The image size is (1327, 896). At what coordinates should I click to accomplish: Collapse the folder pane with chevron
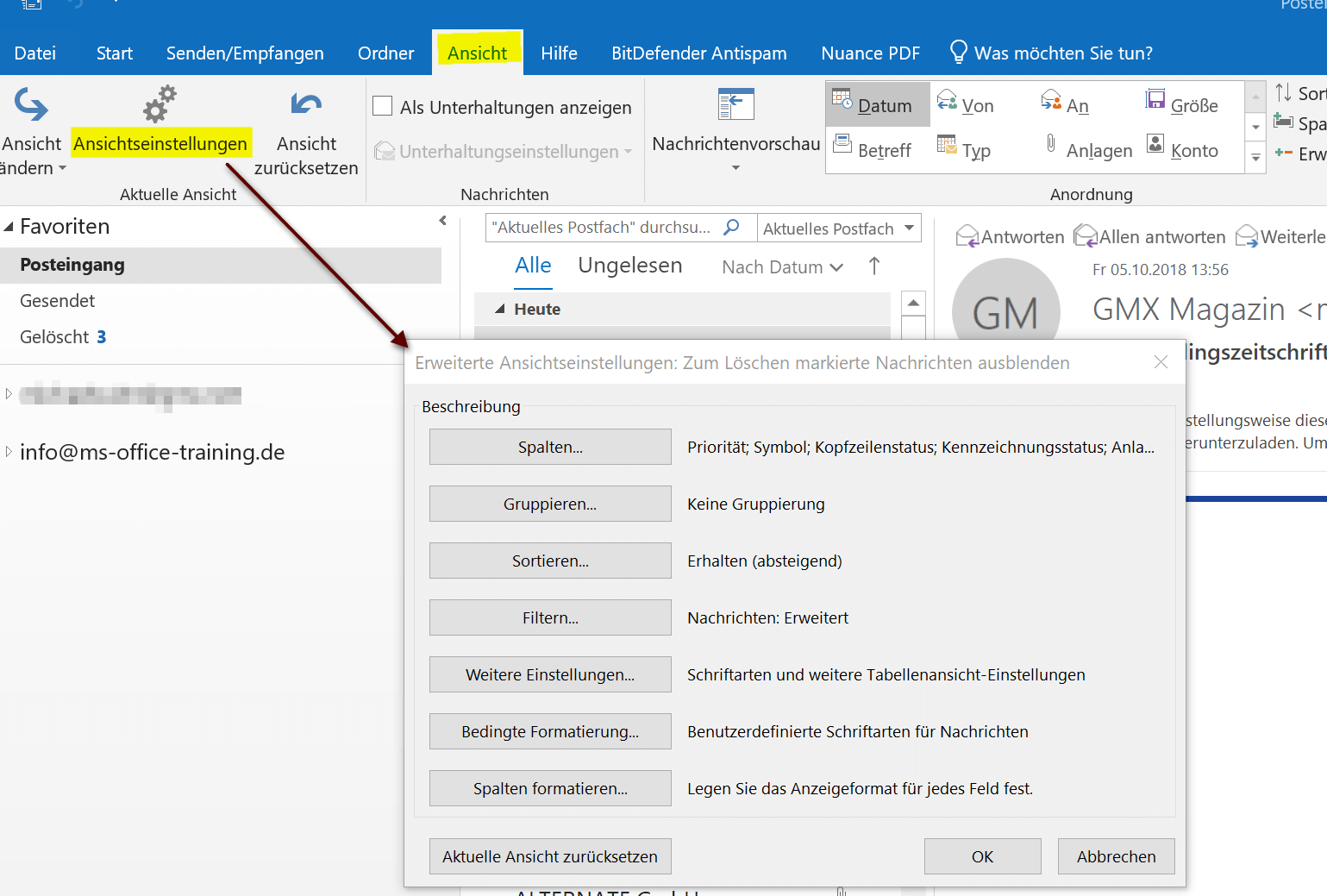(x=443, y=221)
